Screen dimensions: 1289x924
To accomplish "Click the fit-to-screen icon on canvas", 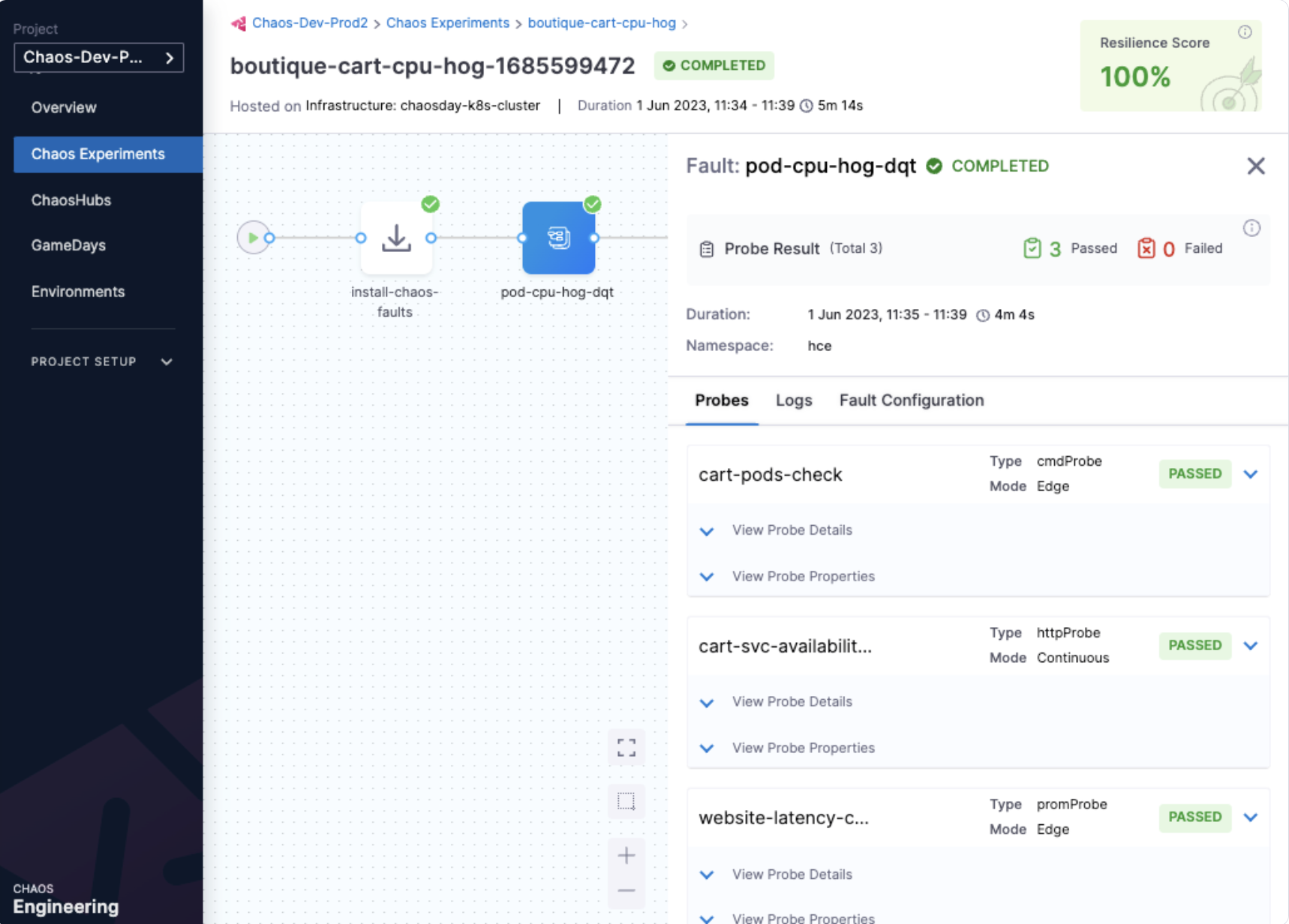I will pyautogui.click(x=626, y=747).
